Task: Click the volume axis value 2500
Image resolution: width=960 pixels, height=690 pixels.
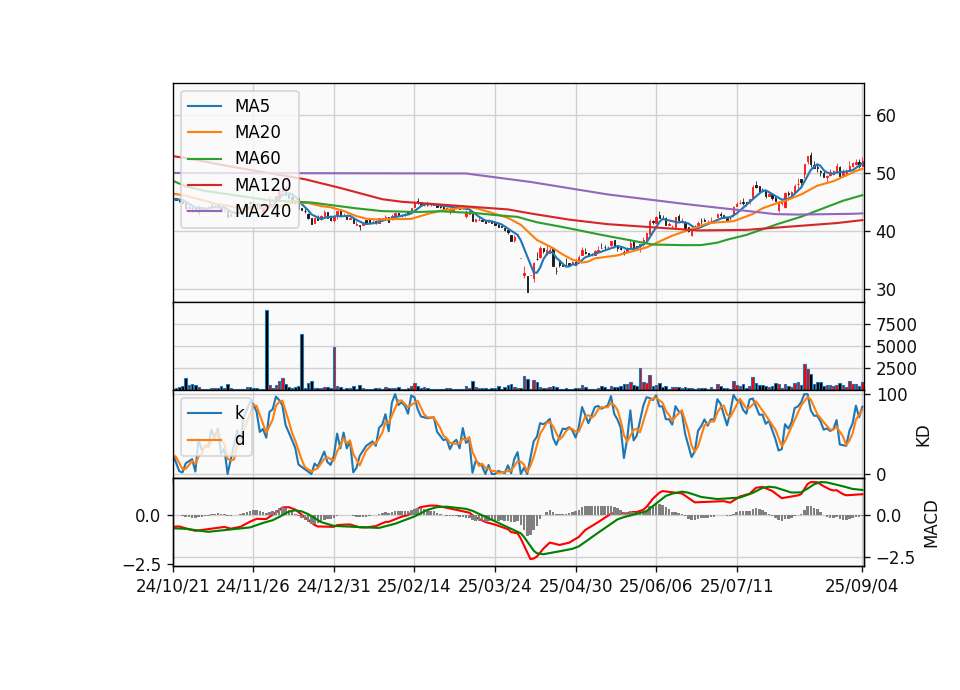Action: coord(896,369)
